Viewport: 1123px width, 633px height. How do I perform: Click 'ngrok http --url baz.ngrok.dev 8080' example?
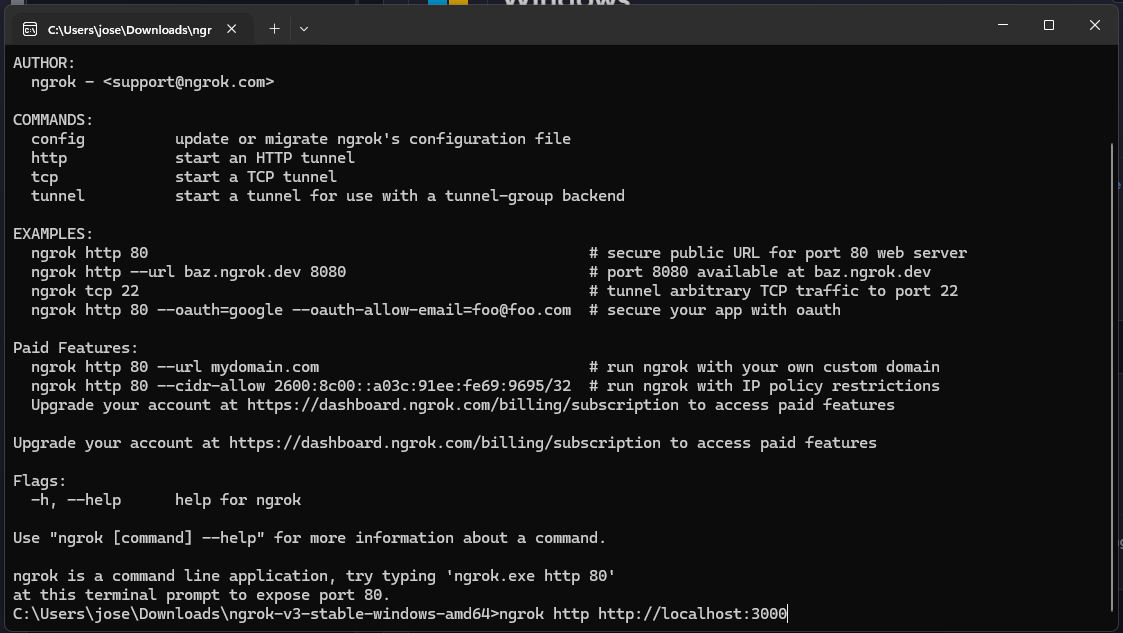click(188, 272)
